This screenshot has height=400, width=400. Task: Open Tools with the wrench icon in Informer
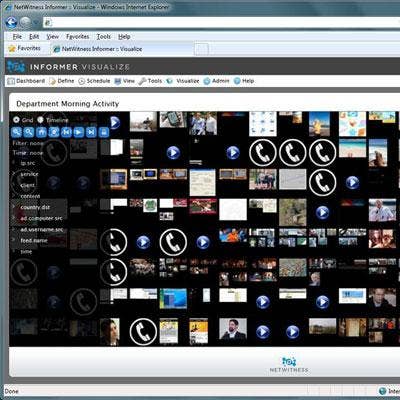pos(150,81)
